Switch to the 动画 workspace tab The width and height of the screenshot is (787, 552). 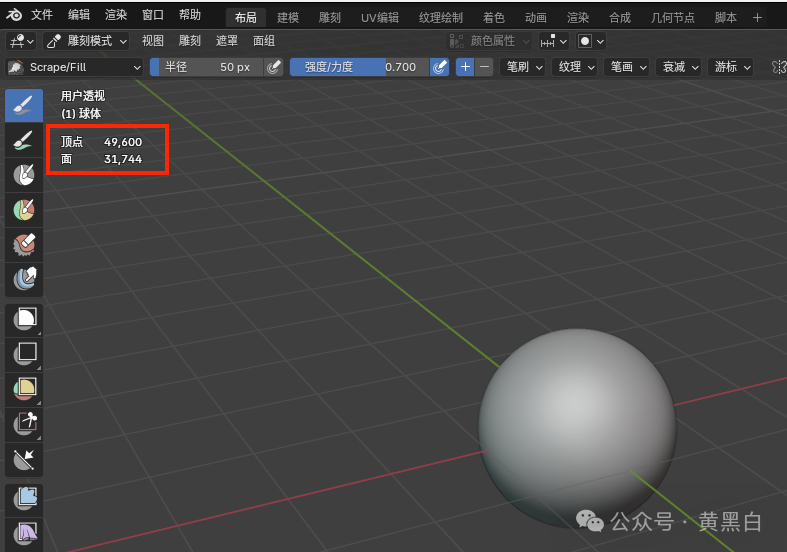[536, 18]
